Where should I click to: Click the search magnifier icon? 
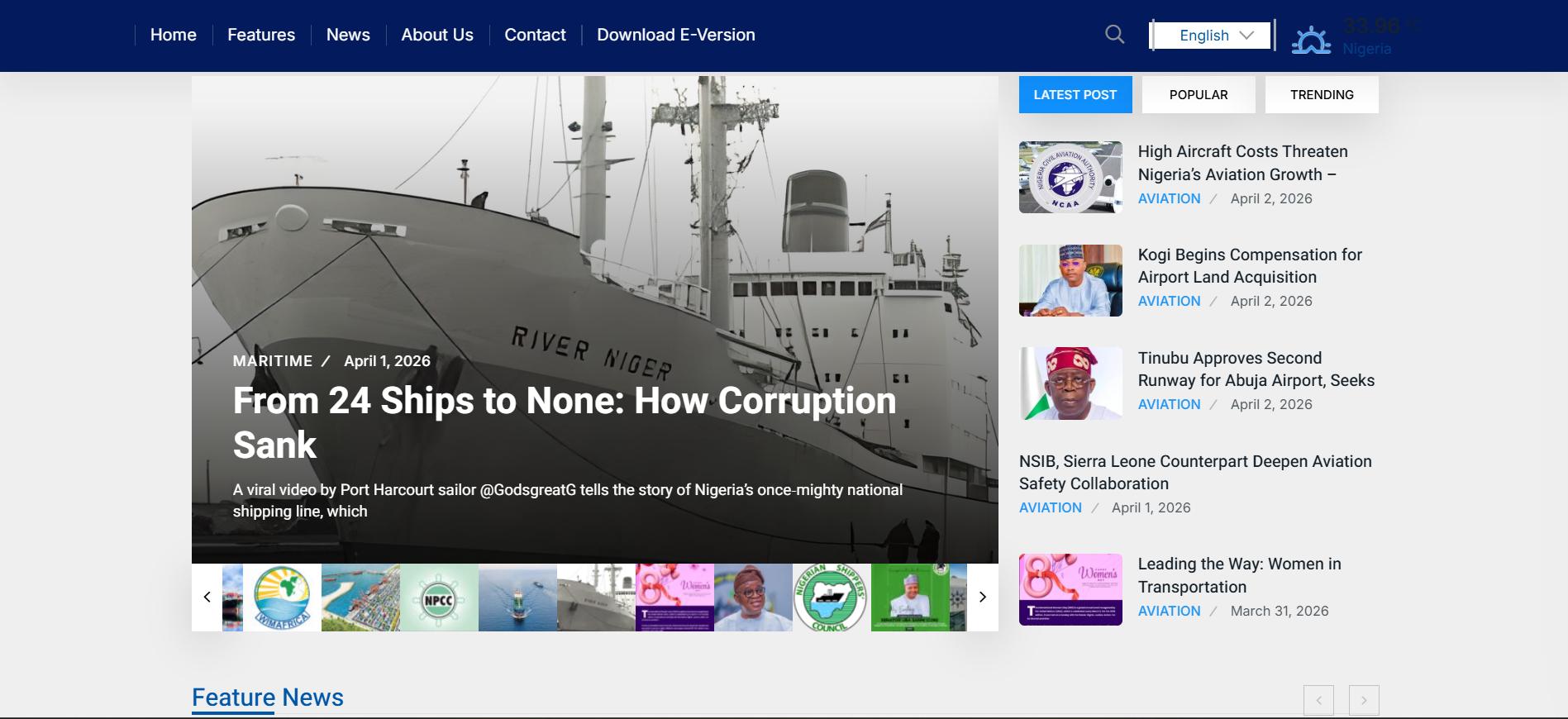coord(1114,35)
